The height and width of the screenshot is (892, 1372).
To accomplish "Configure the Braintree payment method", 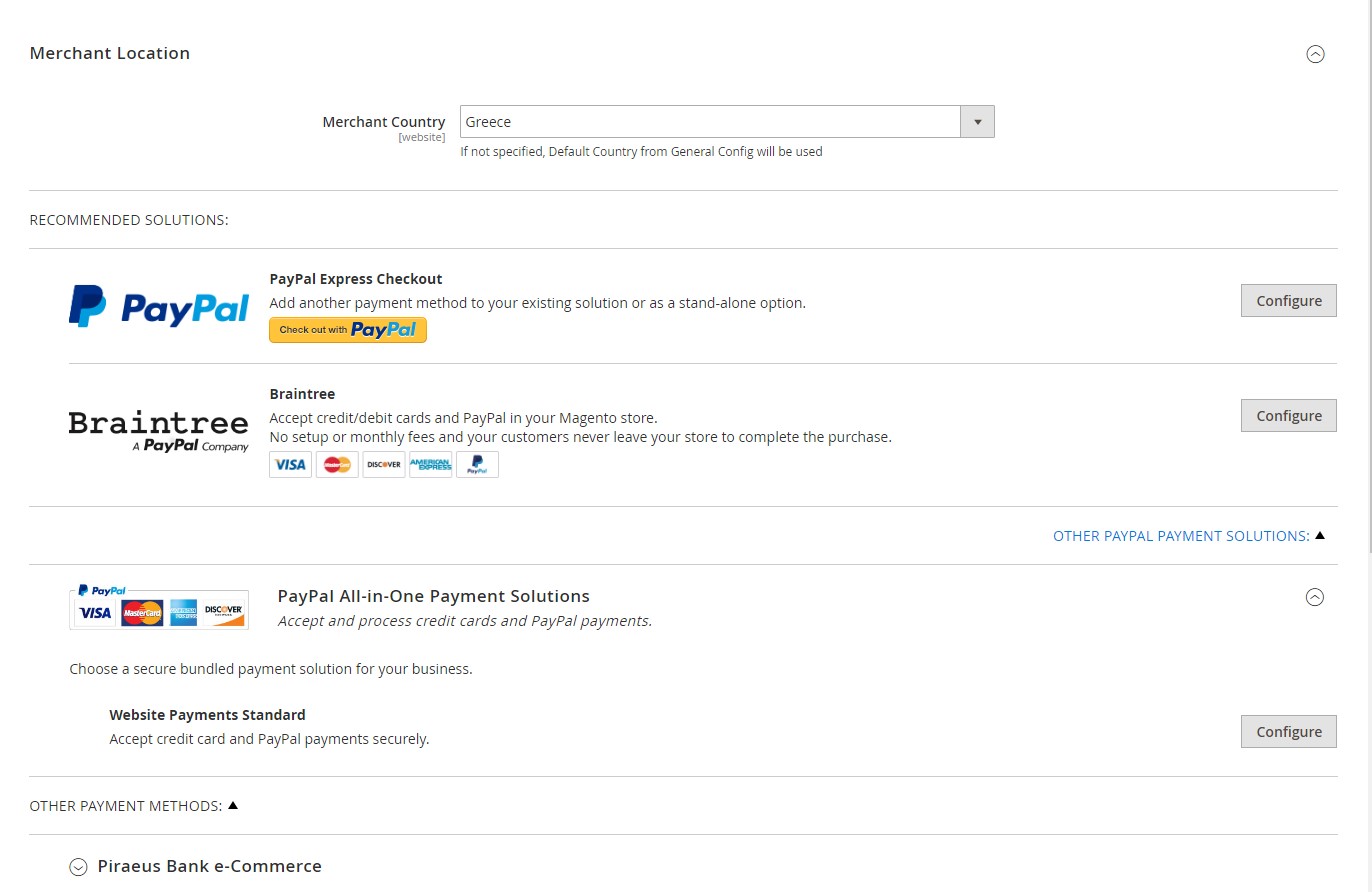I will pos(1288,415).
